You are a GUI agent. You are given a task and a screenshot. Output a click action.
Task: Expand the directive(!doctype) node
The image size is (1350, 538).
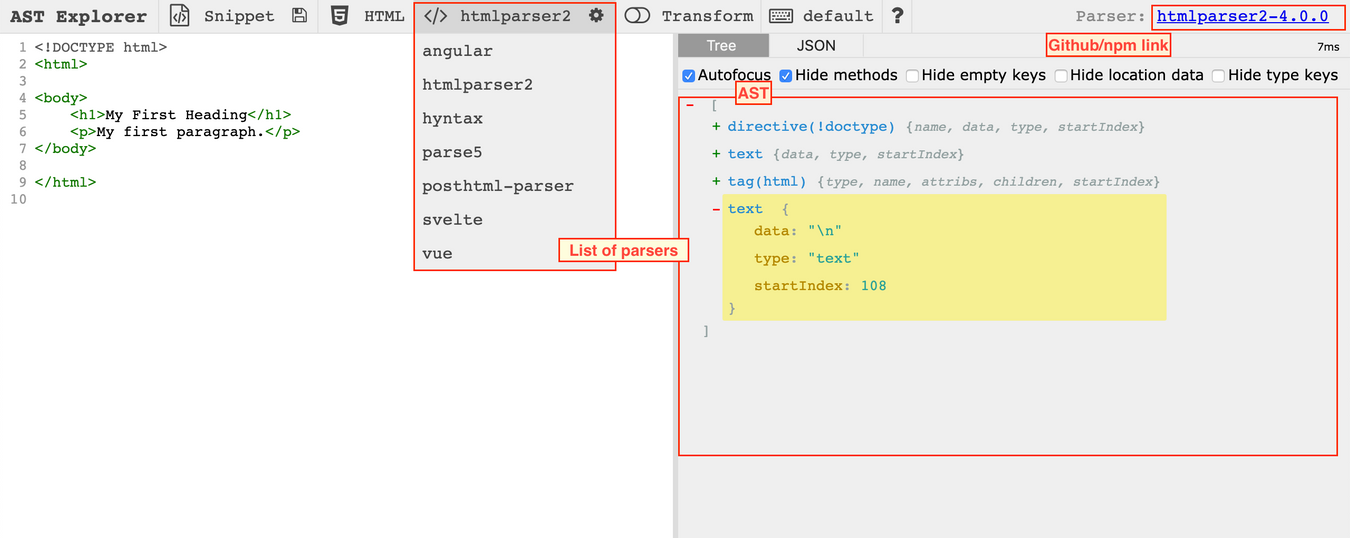[716, 127]
